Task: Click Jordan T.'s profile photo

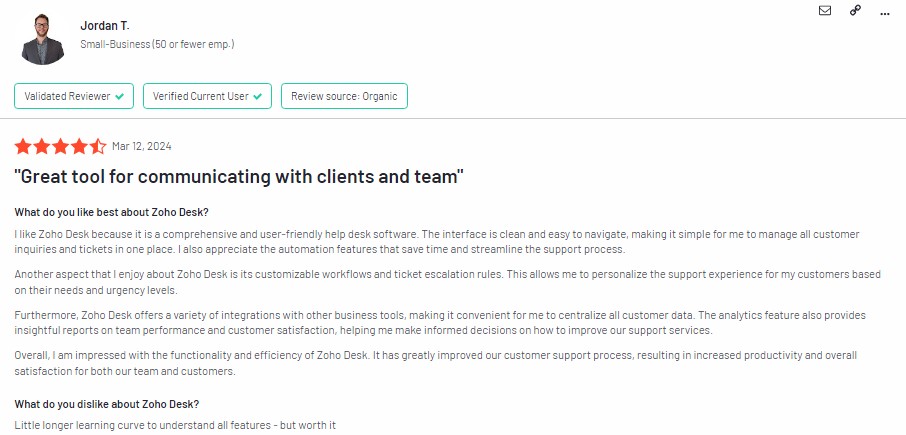Action: tap(42, 39)
